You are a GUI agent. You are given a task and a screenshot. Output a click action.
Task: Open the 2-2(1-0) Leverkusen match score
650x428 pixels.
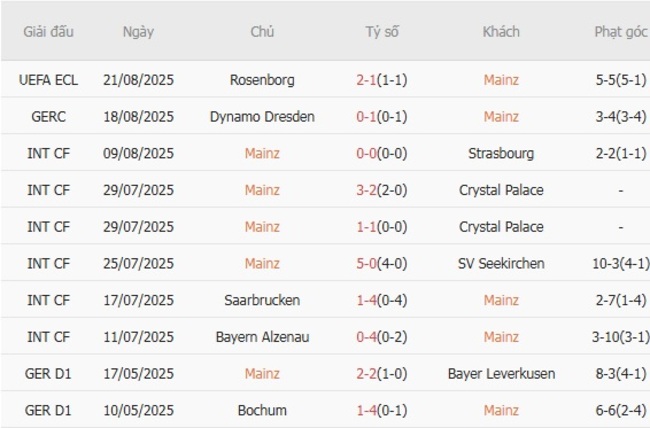click(381, 373)
